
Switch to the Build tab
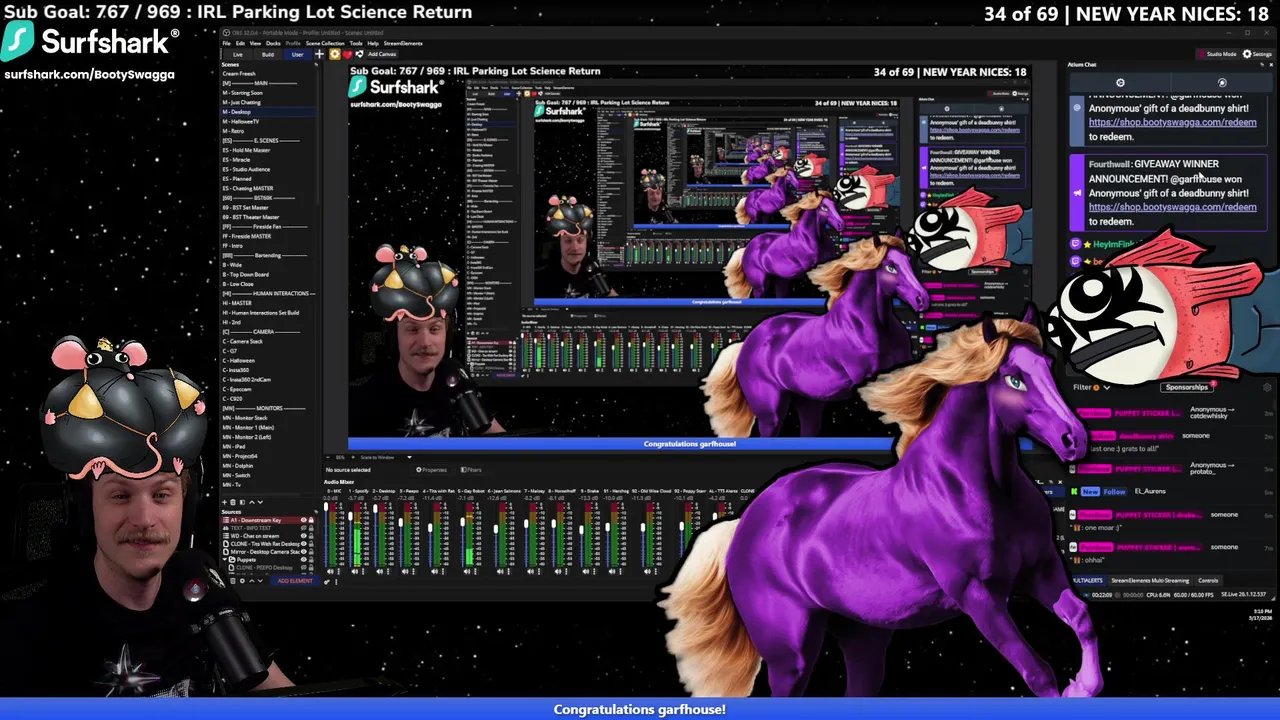268,54
